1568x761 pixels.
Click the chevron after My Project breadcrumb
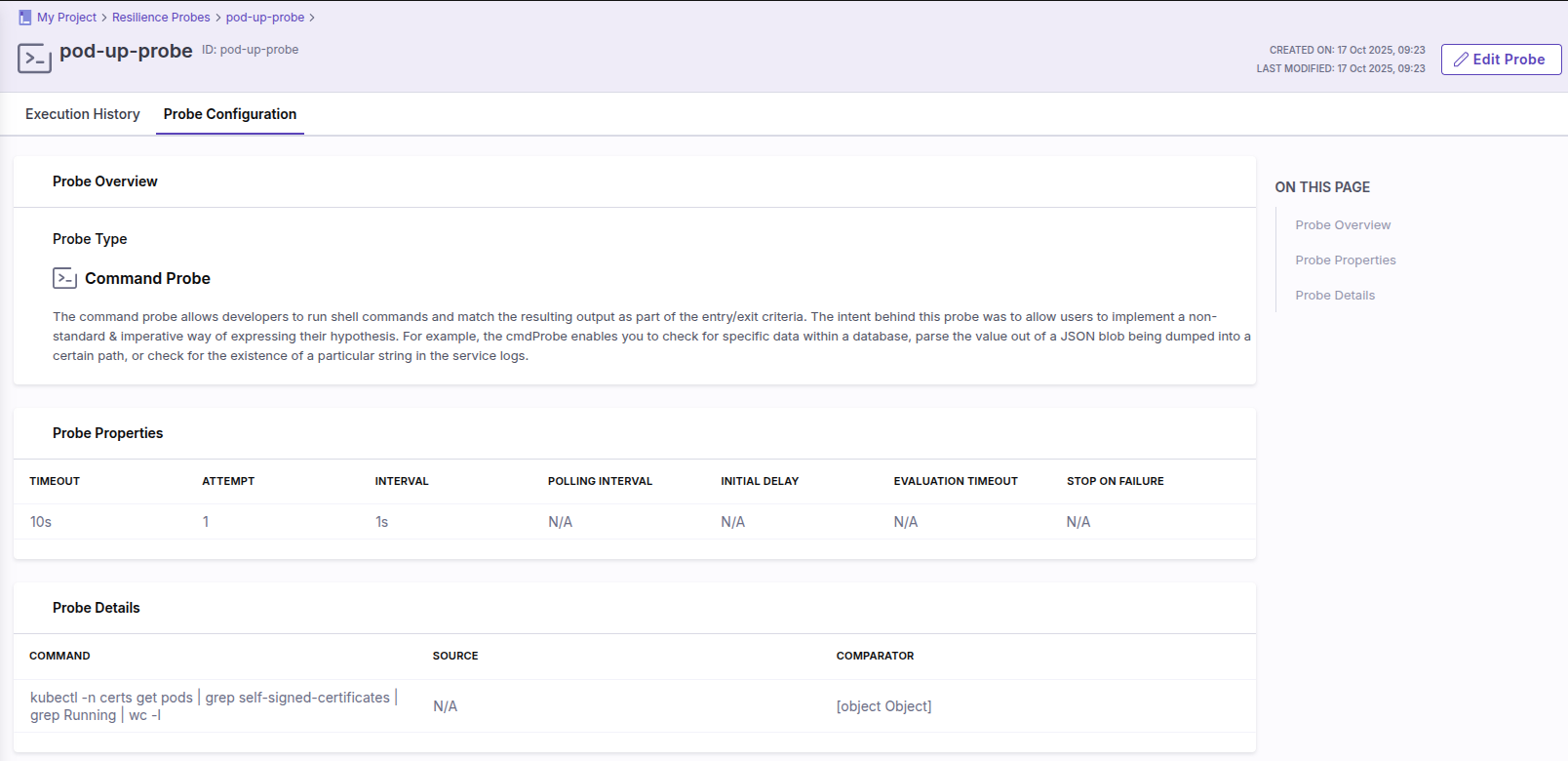[x=104, y=18]
